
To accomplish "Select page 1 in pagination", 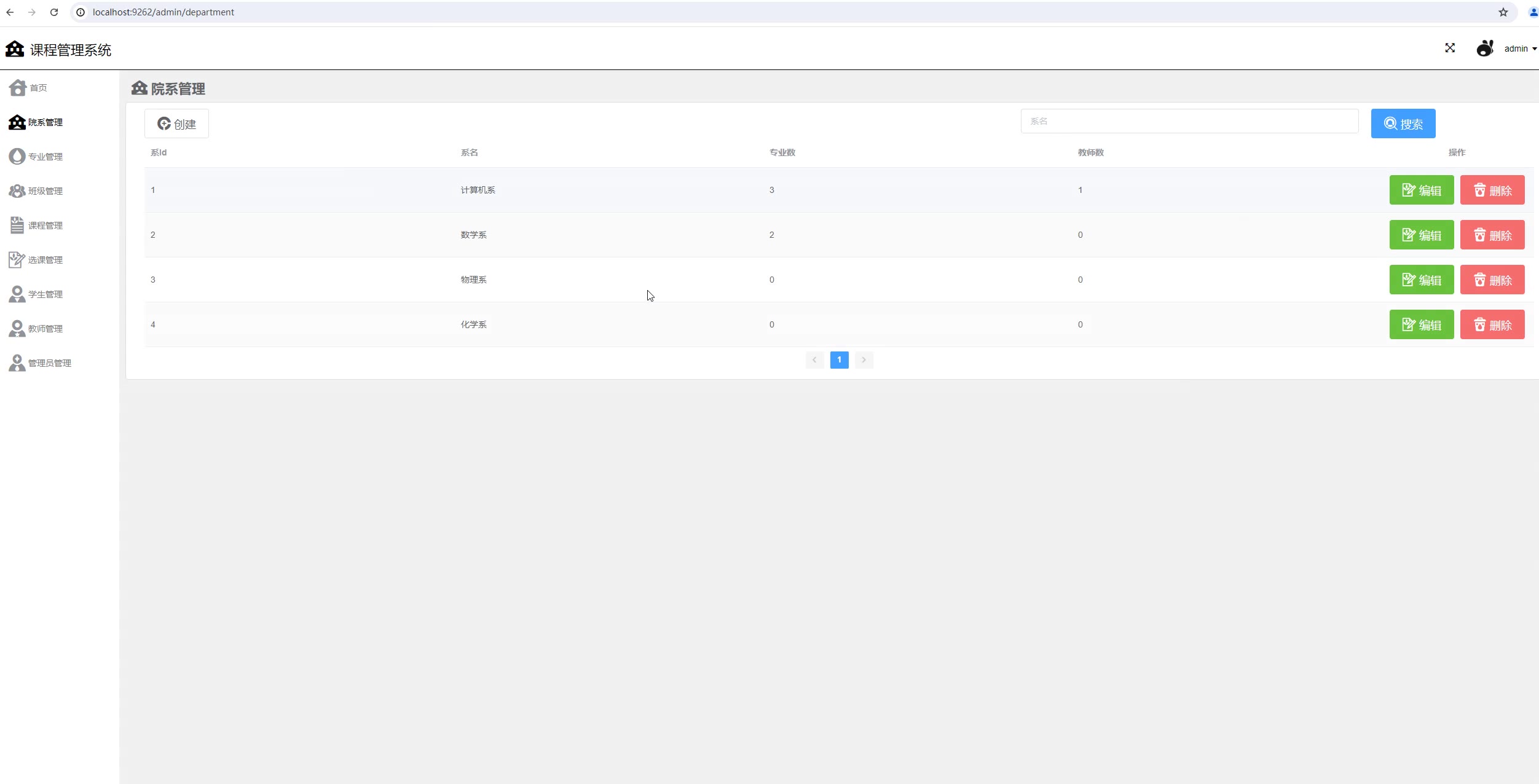I will (839, 360).
